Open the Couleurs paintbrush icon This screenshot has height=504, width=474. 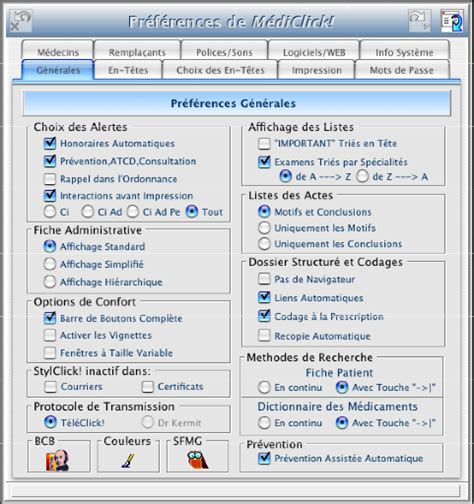click(128, 461)
